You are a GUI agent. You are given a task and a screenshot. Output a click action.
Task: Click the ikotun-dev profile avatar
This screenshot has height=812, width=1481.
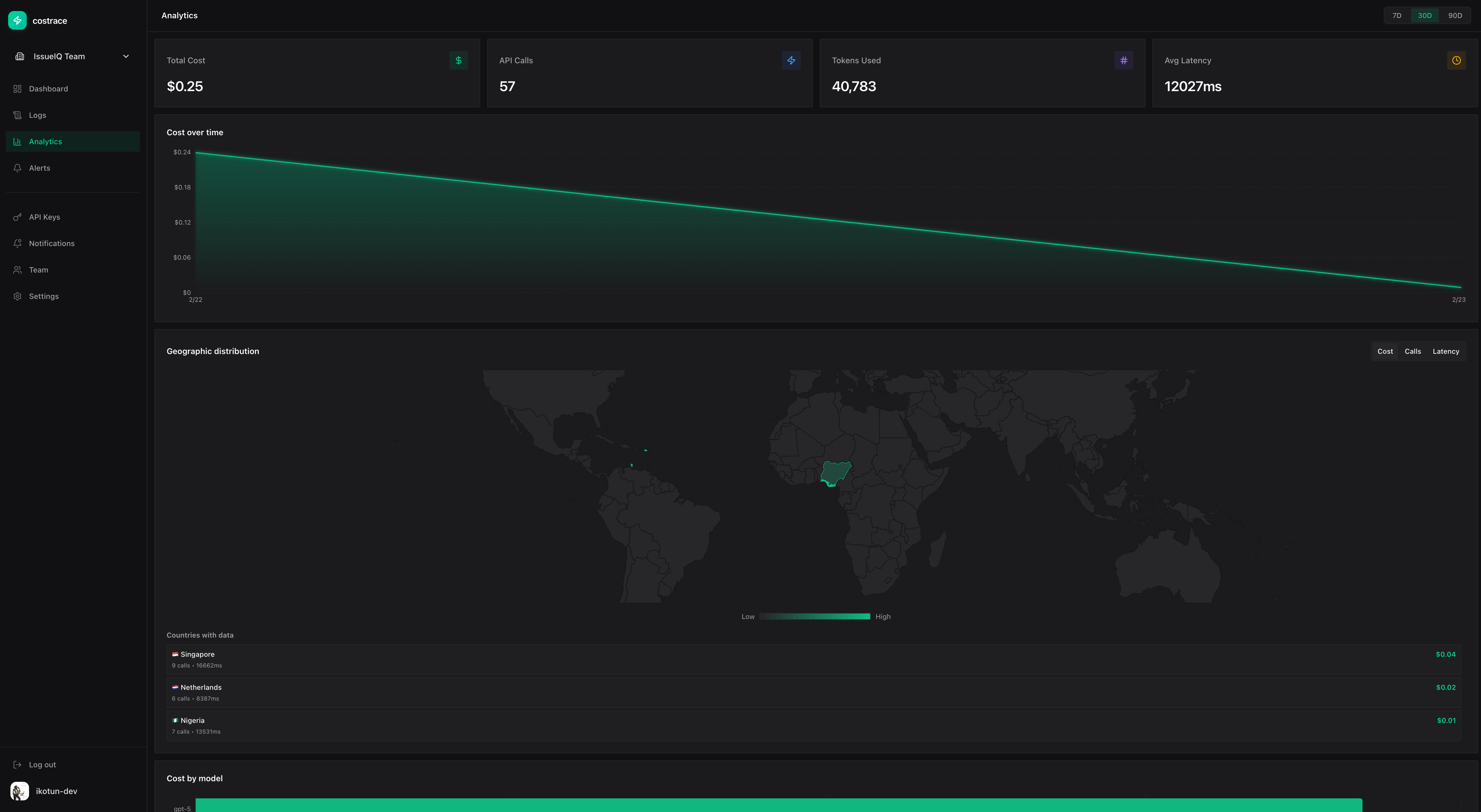19,791
